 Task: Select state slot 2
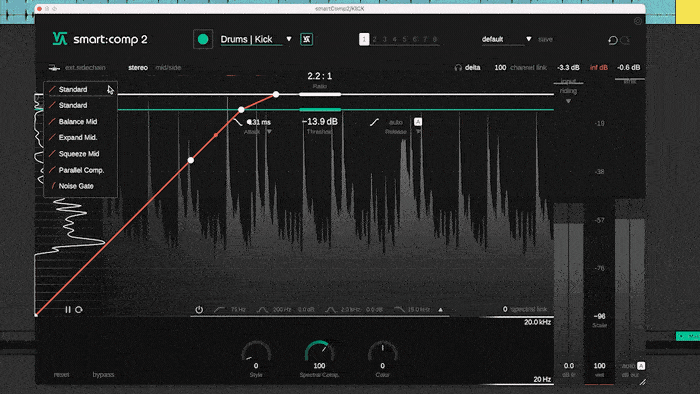(374, 39)
